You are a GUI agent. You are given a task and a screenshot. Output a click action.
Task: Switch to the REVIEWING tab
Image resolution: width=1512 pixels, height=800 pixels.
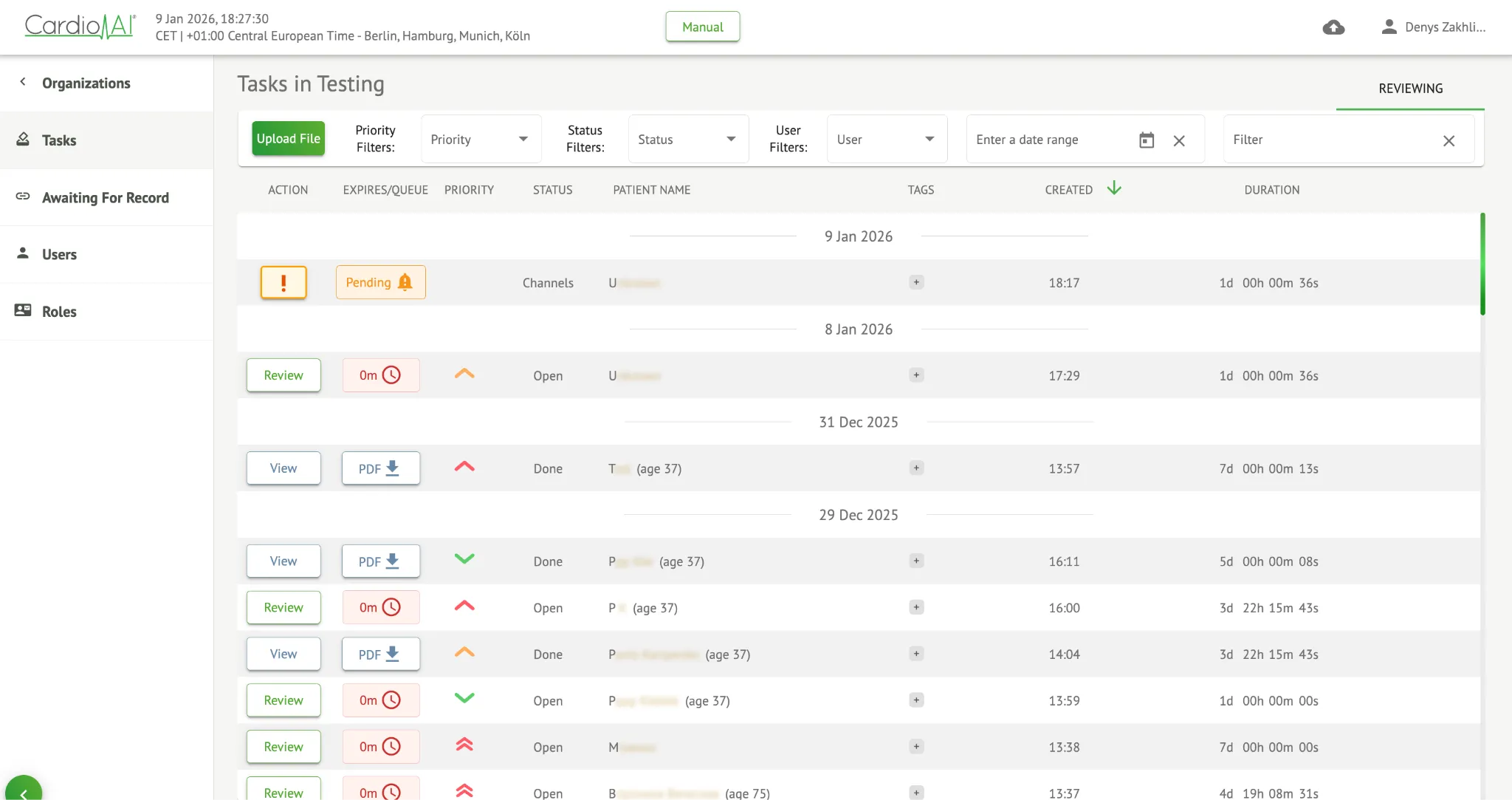[x=1410, y=89]
